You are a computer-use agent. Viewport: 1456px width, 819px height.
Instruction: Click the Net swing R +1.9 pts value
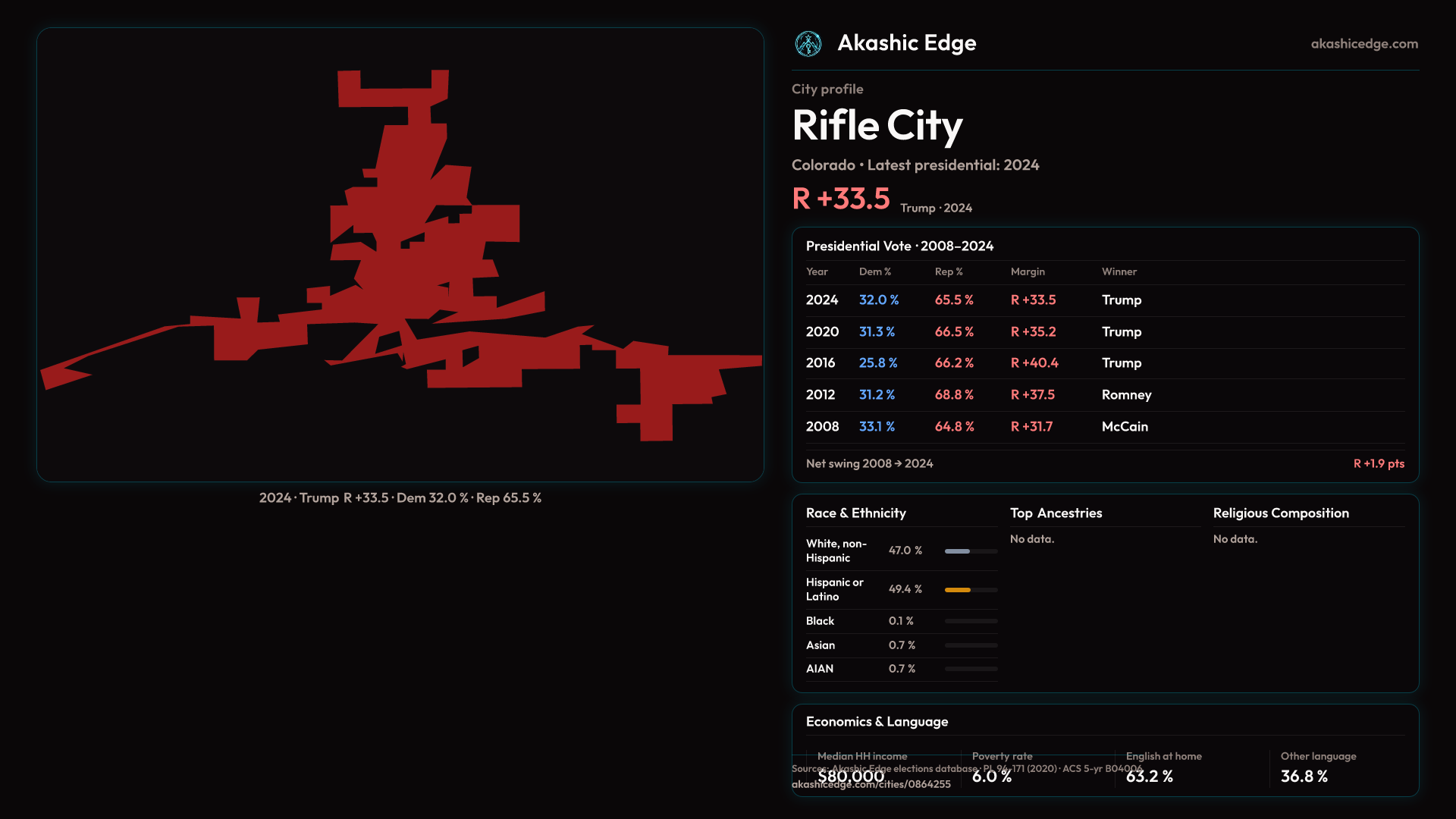click(1378, 463)
